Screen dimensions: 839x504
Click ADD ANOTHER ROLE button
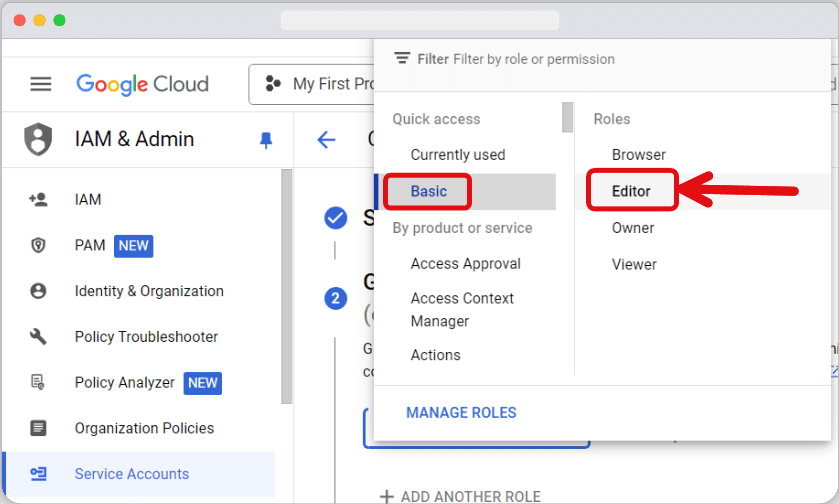[x=460, y=497]
